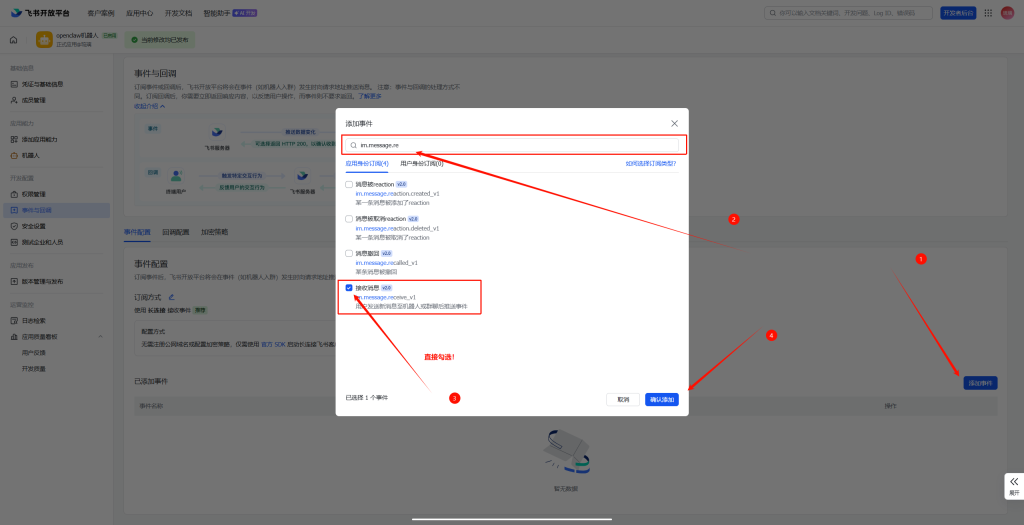Click the 凭证与基础信息 sidebar icon
The height and width of the screenshot is (525, 1024).
[14, 84]
